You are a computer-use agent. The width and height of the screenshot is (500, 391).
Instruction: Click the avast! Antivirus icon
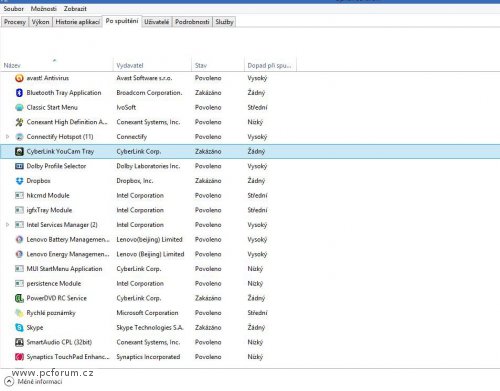coord(19,78)
